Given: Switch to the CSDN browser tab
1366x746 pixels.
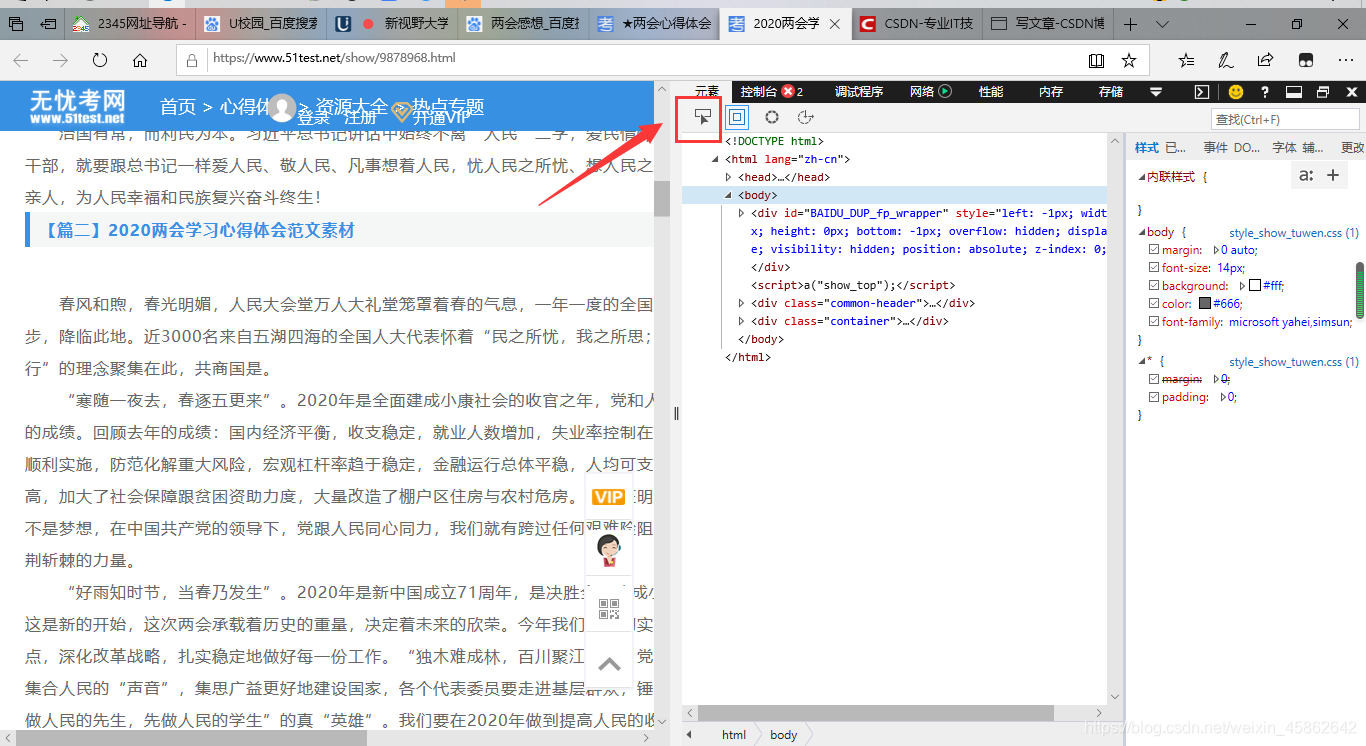Looking at the screenshot, I should 917,23.
